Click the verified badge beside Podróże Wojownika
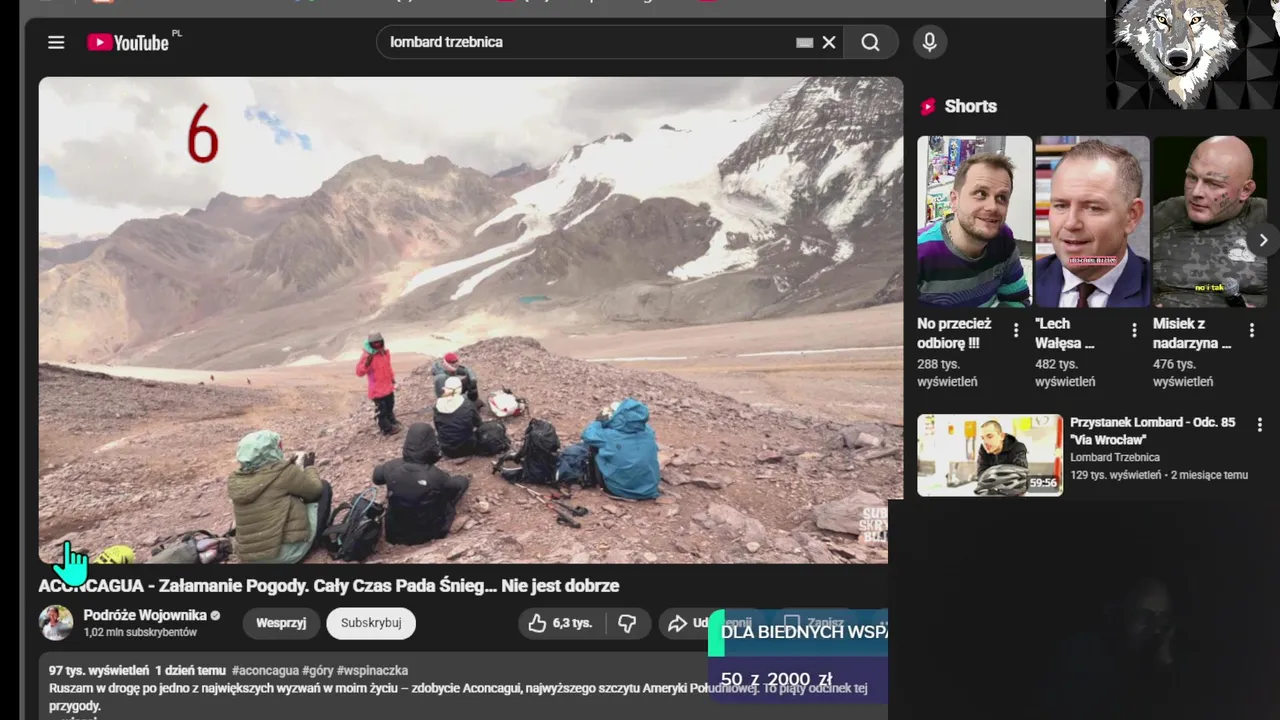The height and width of the screenshot is (720, 1280). pos(215,615)
